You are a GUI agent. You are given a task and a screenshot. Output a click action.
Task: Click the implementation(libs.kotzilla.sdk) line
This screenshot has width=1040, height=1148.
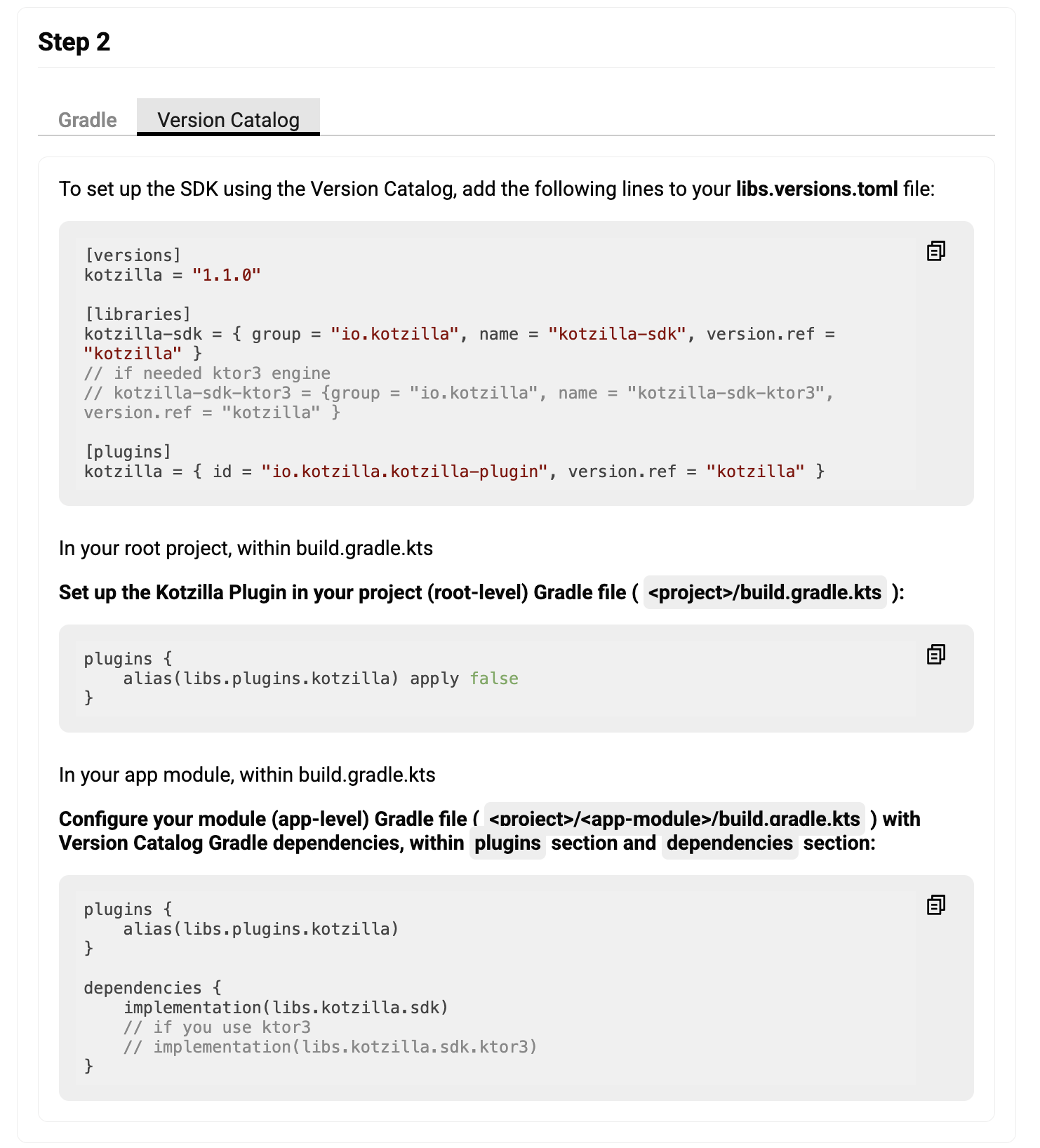click(286, 1008)
